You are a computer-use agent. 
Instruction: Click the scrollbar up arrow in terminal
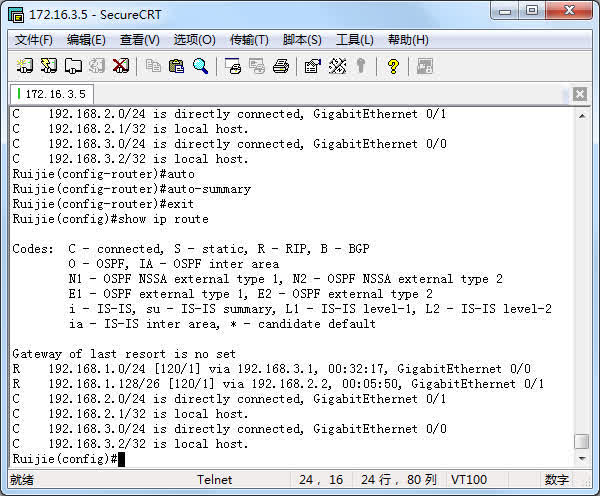(581, 115)
